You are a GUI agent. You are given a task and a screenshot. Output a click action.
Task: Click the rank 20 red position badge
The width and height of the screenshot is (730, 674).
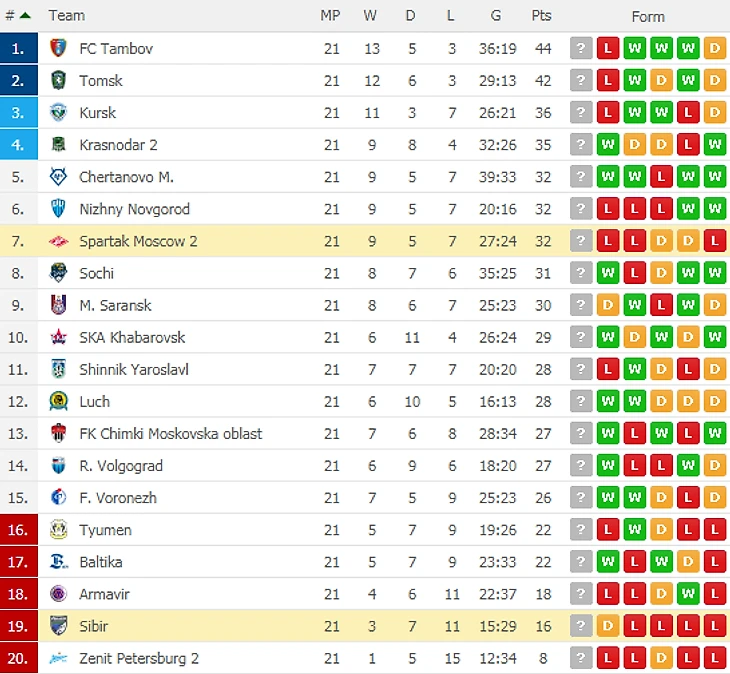coord(19,658)
